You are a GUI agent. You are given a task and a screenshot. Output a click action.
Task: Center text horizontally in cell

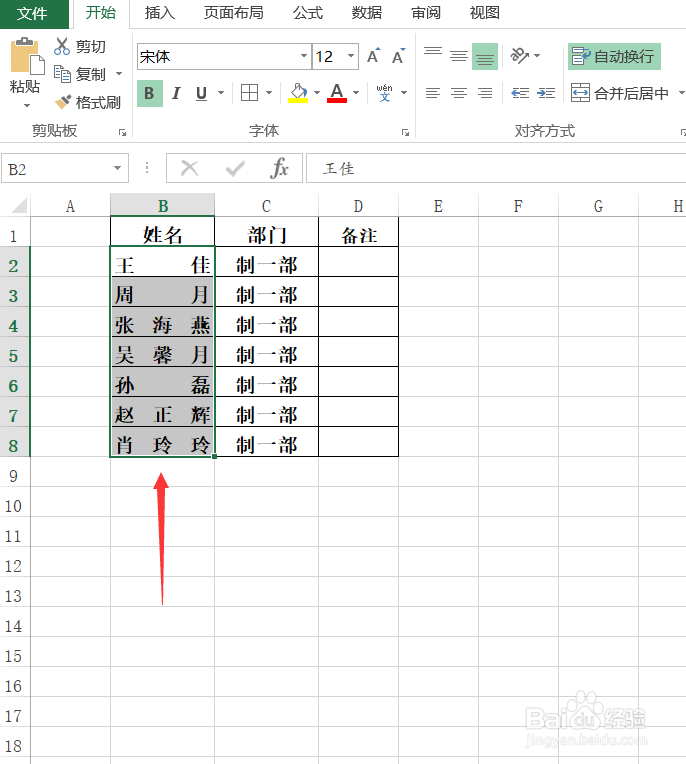pos(458,93)
